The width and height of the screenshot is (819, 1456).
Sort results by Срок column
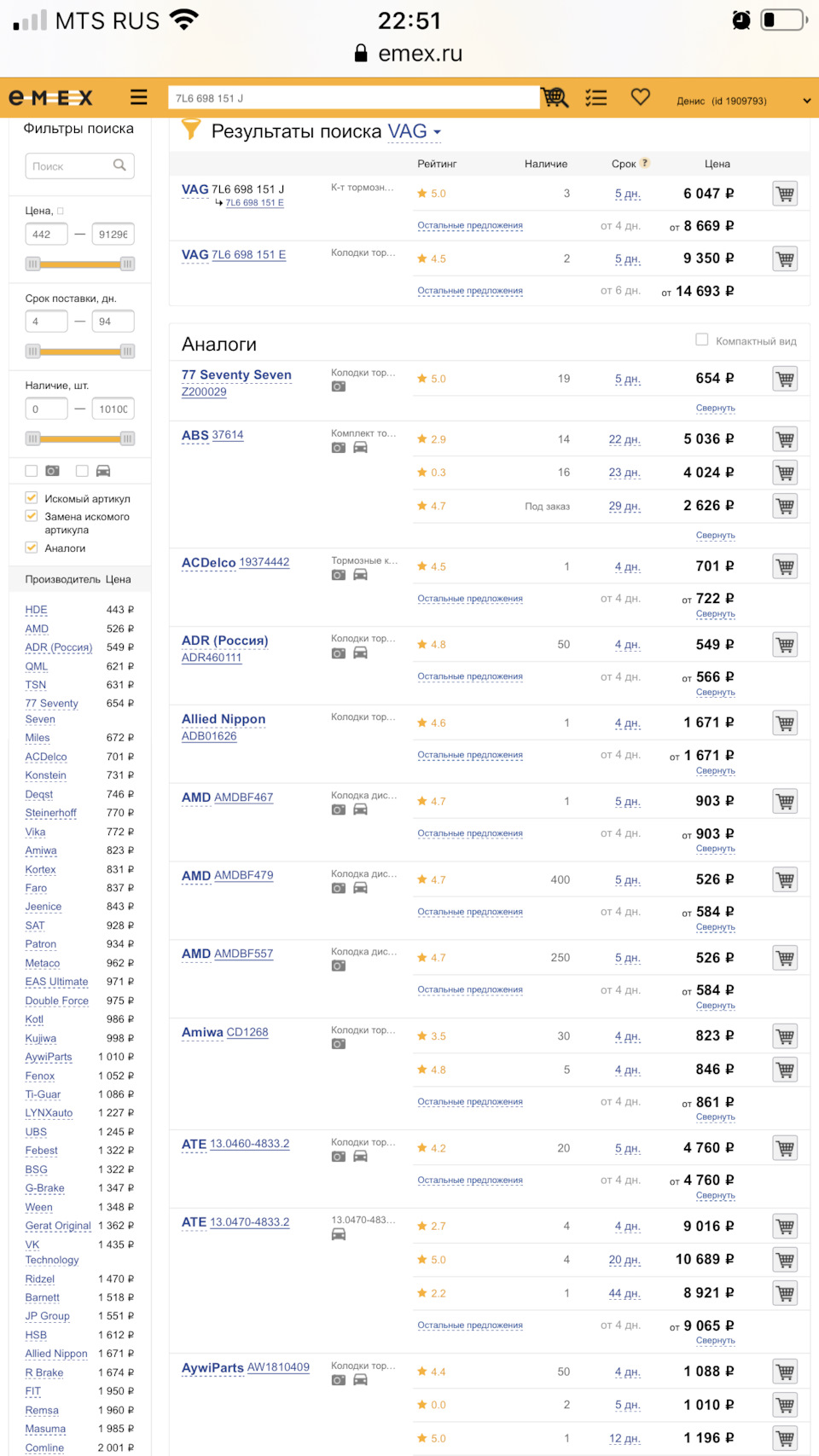624,164
